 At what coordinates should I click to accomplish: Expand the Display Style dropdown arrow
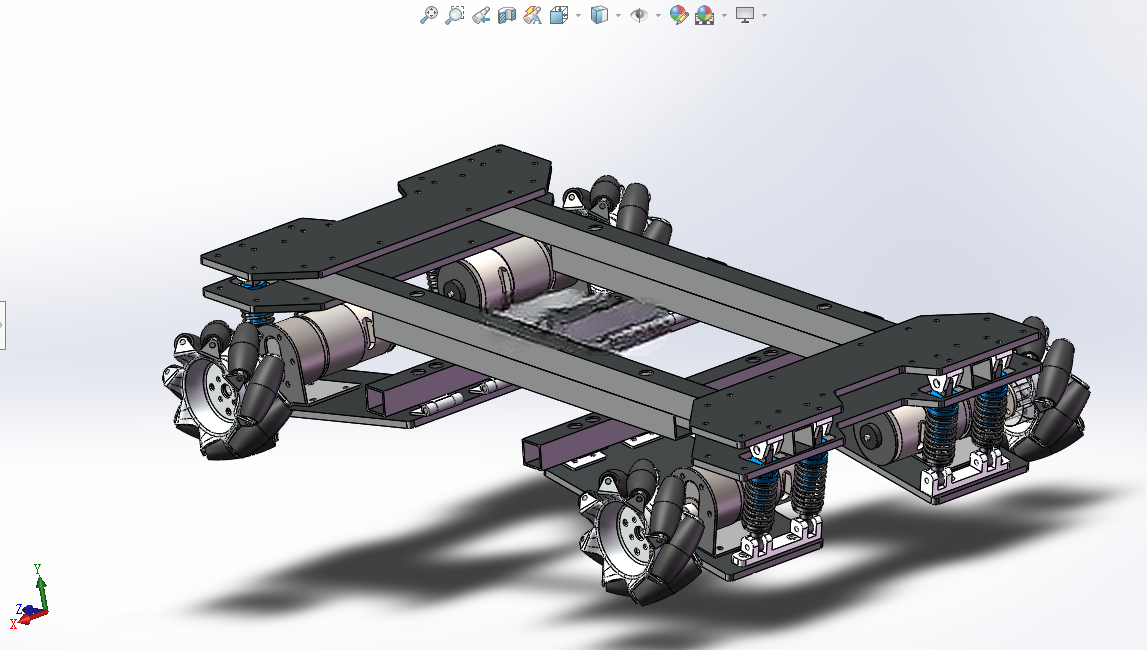click(619, 15)
